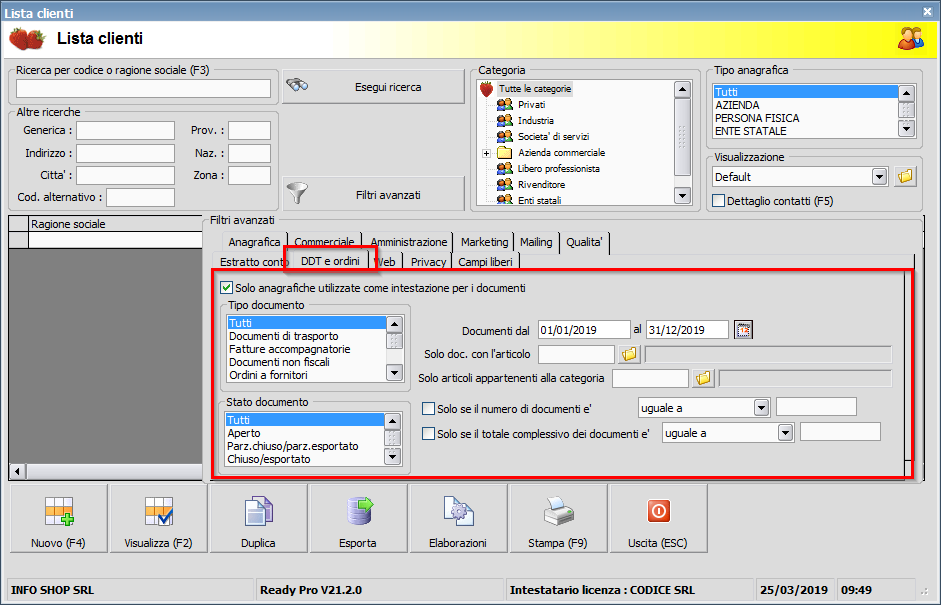The height and width of the screenshot is (605, 941).
Task: Select 'Libero professionista' category
Action: [x=559, y=169]
